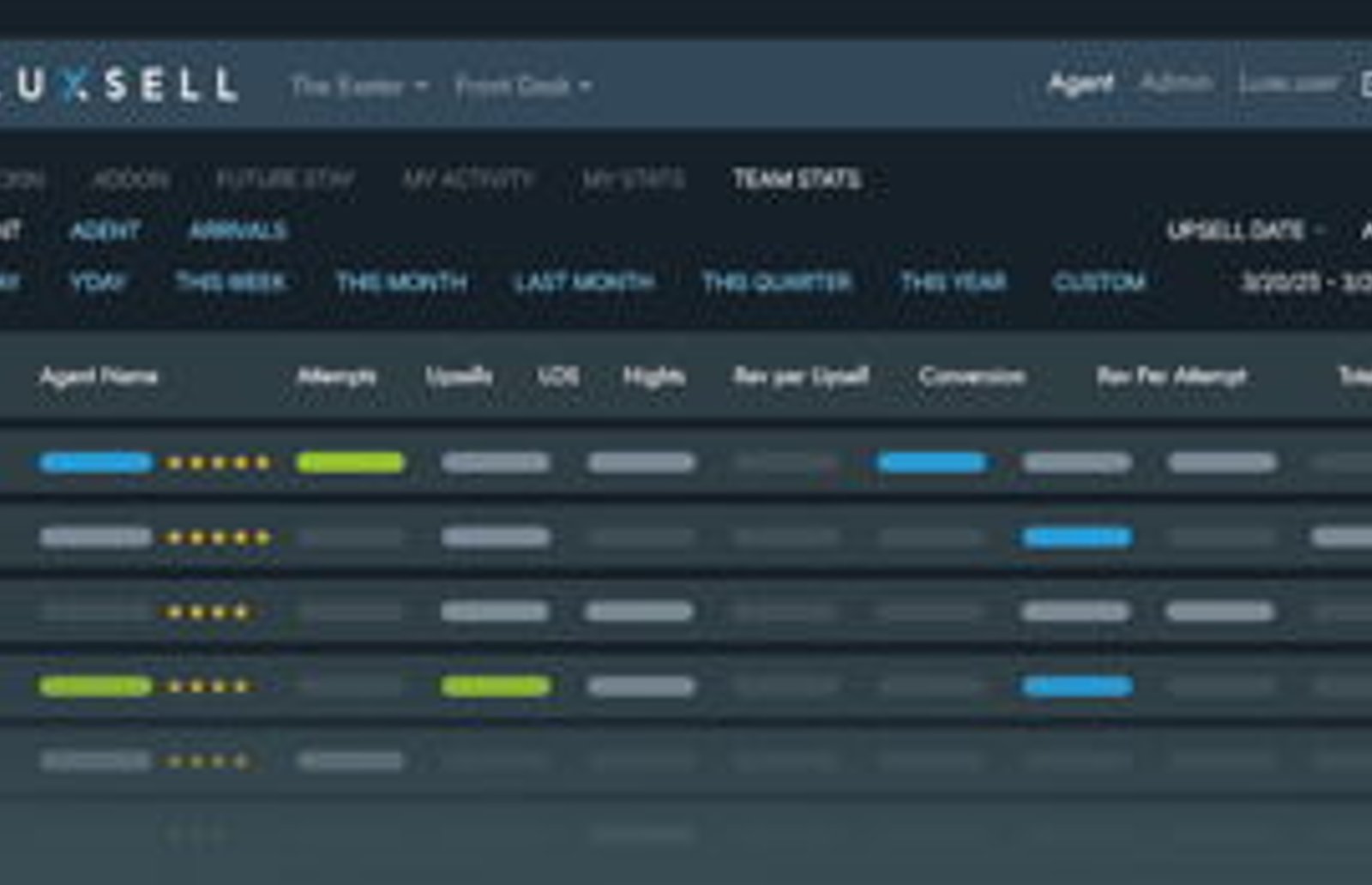The width and height of the screenshot is (1372, 885).
Task: Open the MY ACTIVITY tab
Action: point(468,179)
